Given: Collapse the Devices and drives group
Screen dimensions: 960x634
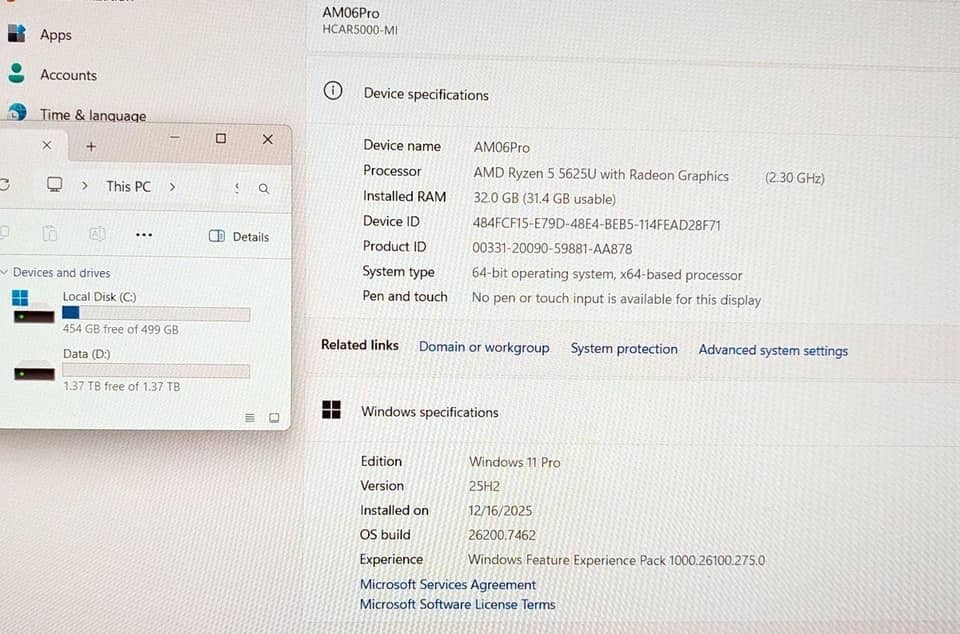Looking at the screenshot, I should 4,272.
